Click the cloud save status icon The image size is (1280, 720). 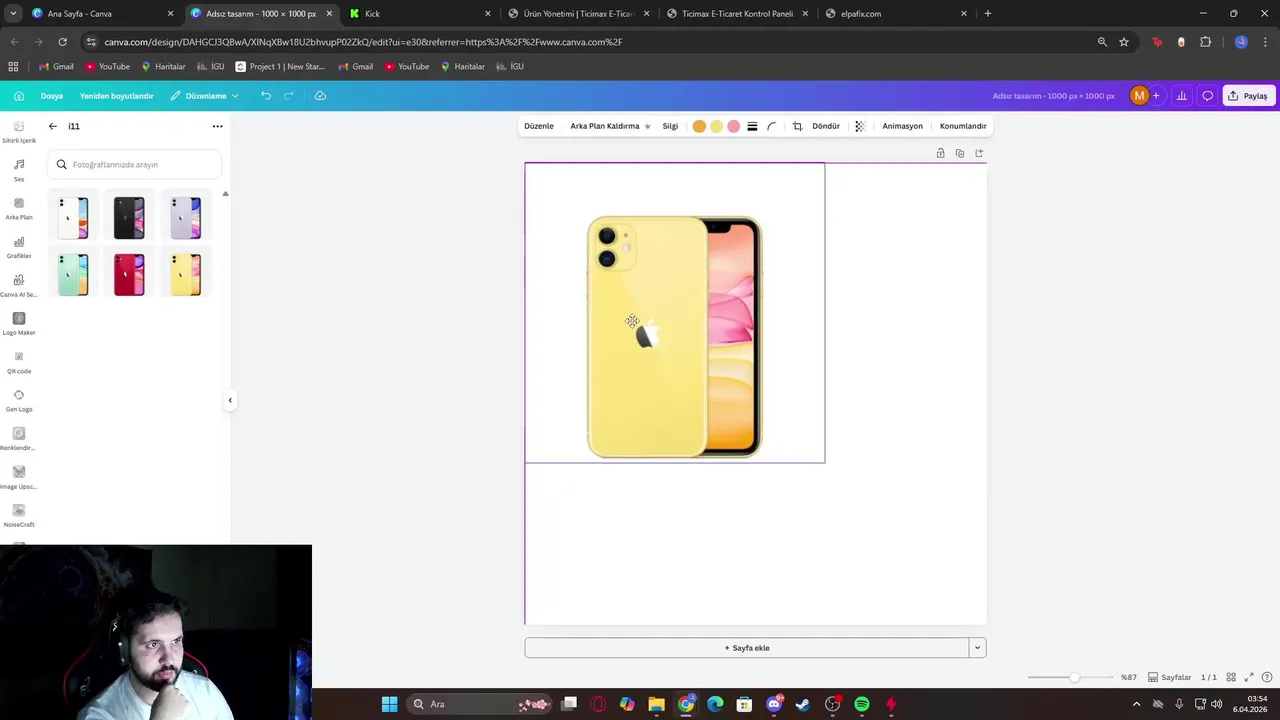pos(320,96)
